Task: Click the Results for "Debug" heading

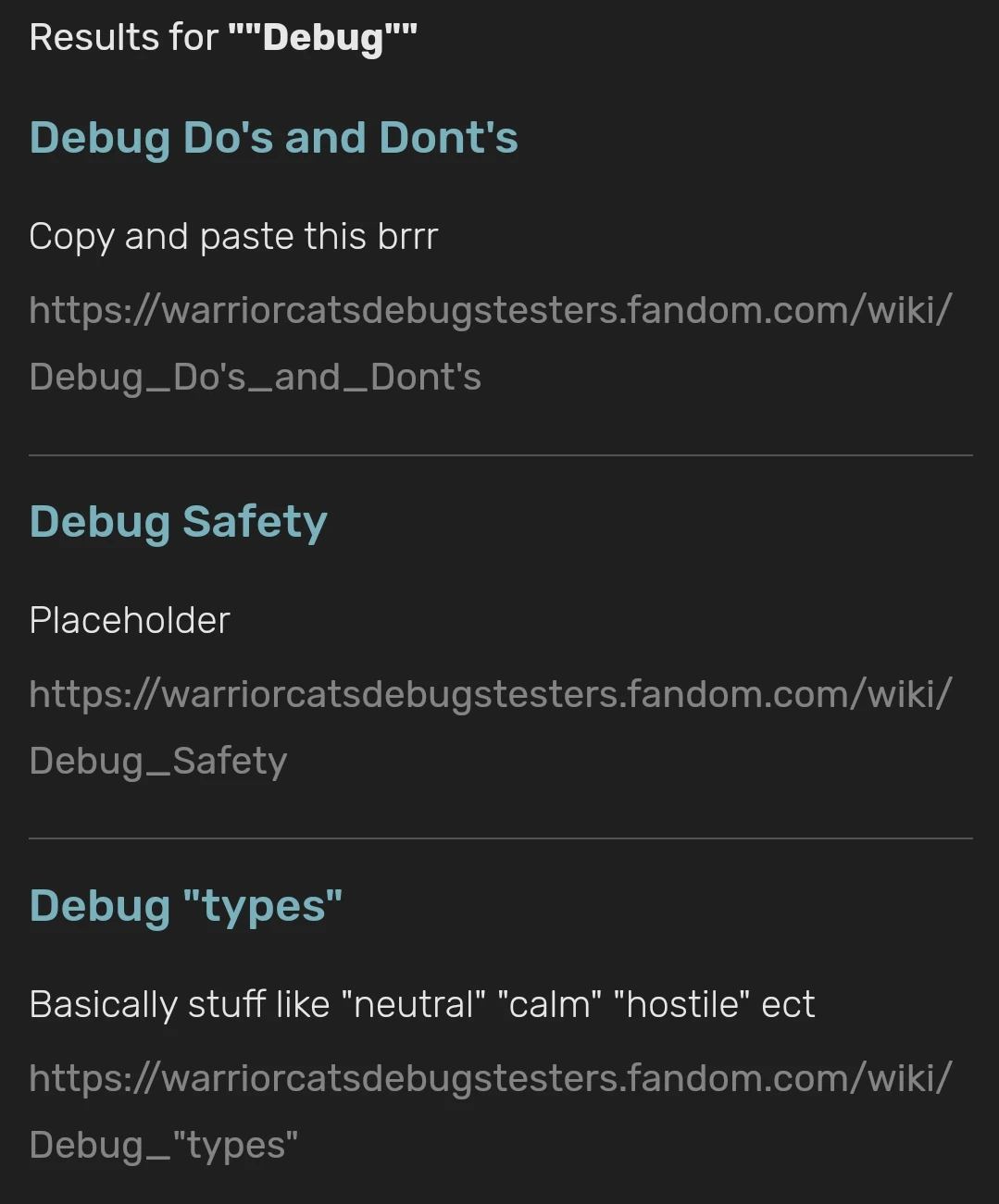Action: click(x=222, y=37)
